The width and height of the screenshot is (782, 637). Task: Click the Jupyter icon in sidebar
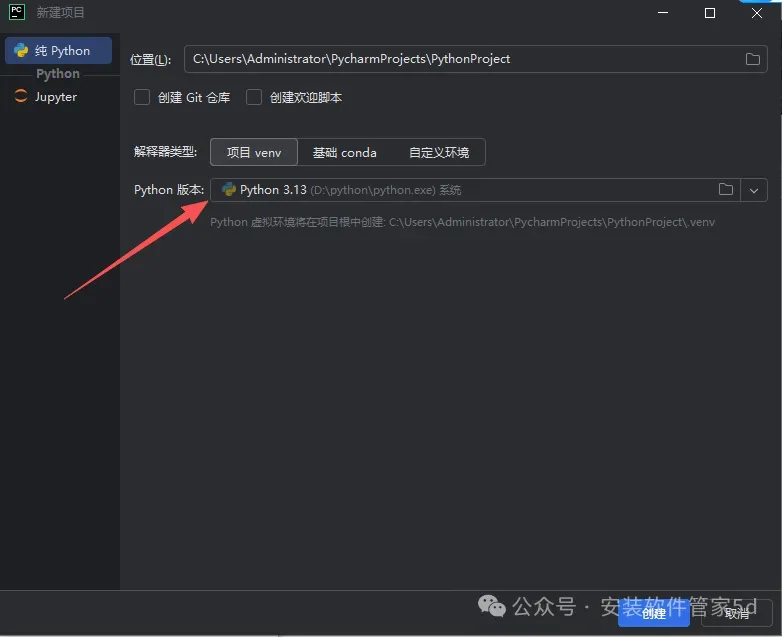21,96
